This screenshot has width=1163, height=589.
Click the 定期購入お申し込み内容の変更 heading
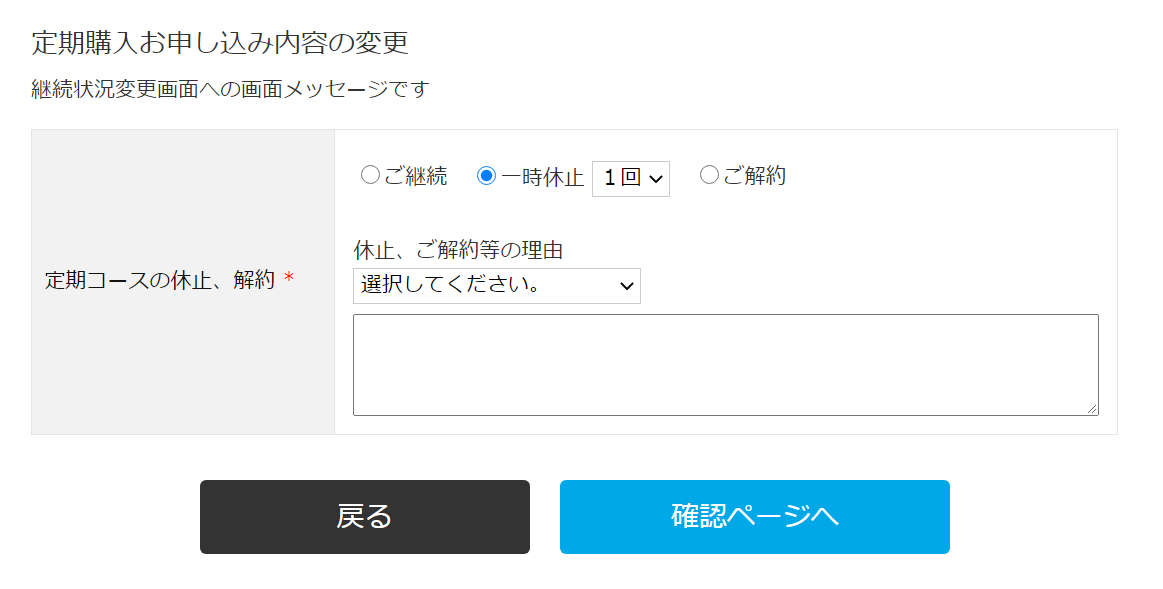click(x=220, y=43)
